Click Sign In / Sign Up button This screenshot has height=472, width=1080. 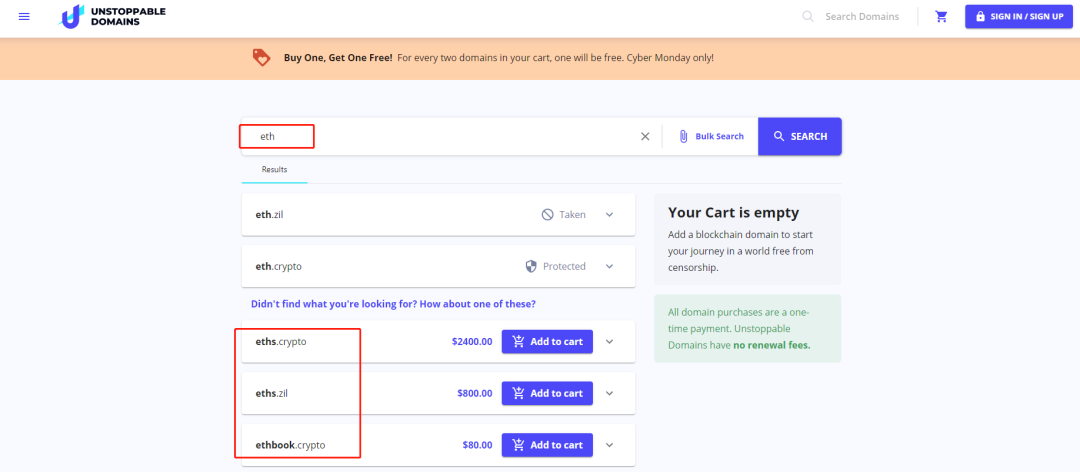pos(1017,17)
